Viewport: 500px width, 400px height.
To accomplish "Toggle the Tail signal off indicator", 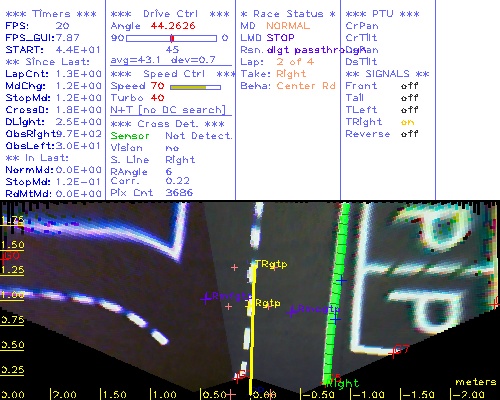I will point(409,98).
